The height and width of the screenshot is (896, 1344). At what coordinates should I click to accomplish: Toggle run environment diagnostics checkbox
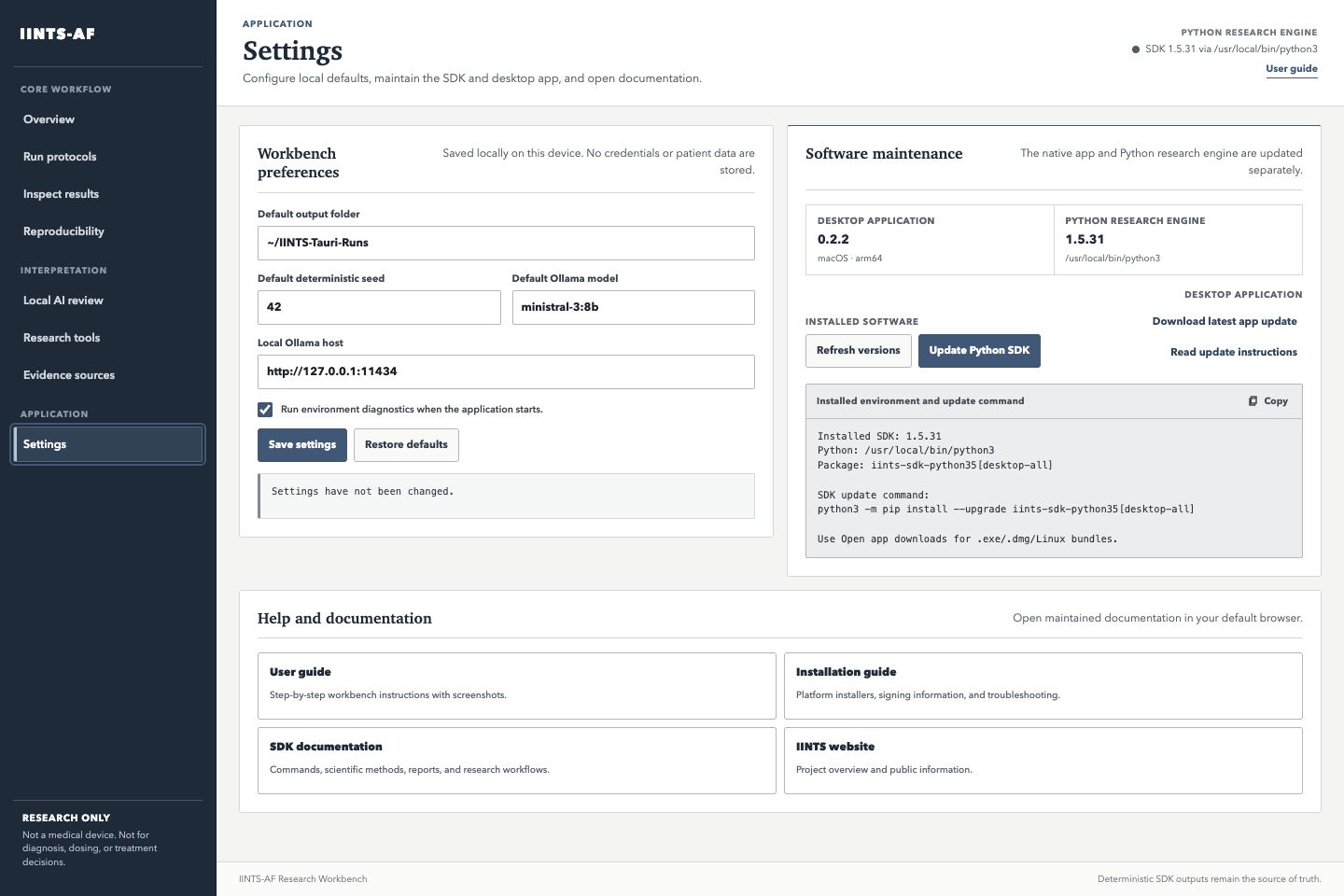click(x=265, y=410)
